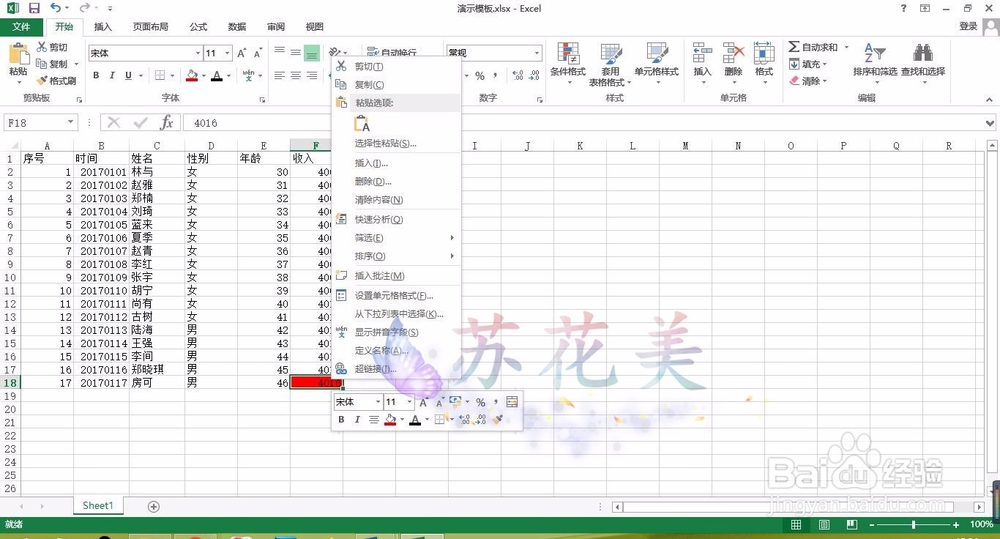This screenshot has width=1000, height=539.
Task: Open the mini toolbar font size dropdown
Action: [409, 402]
